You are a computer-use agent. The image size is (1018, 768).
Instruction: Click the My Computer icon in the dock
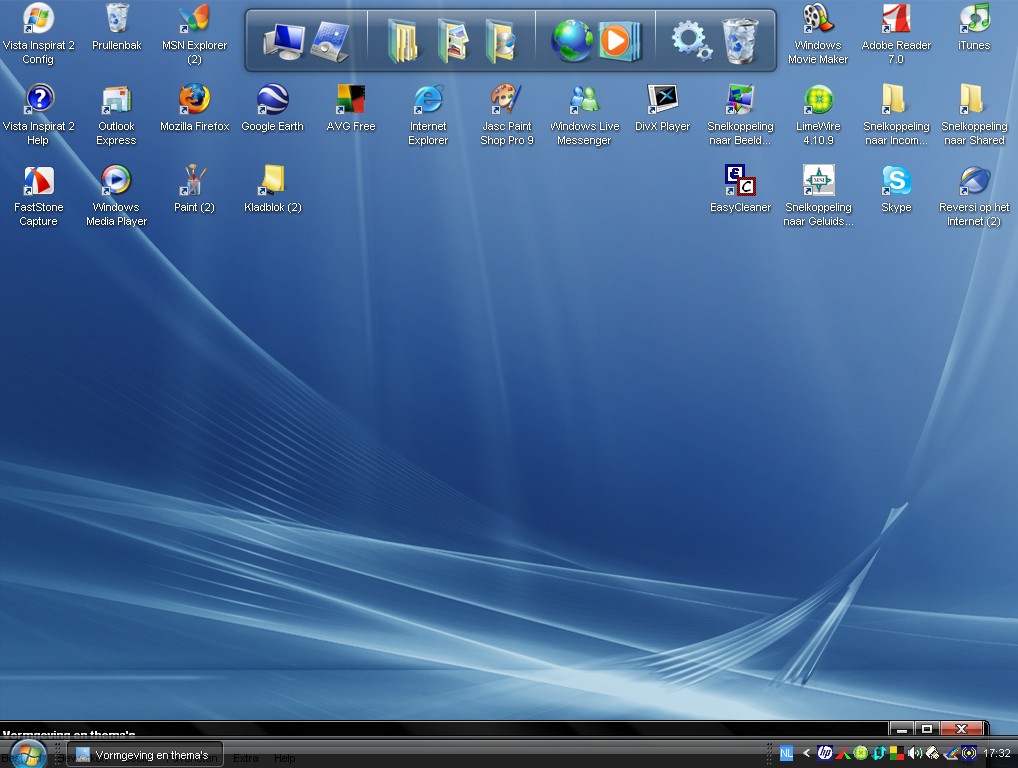(x=283, y=41)
